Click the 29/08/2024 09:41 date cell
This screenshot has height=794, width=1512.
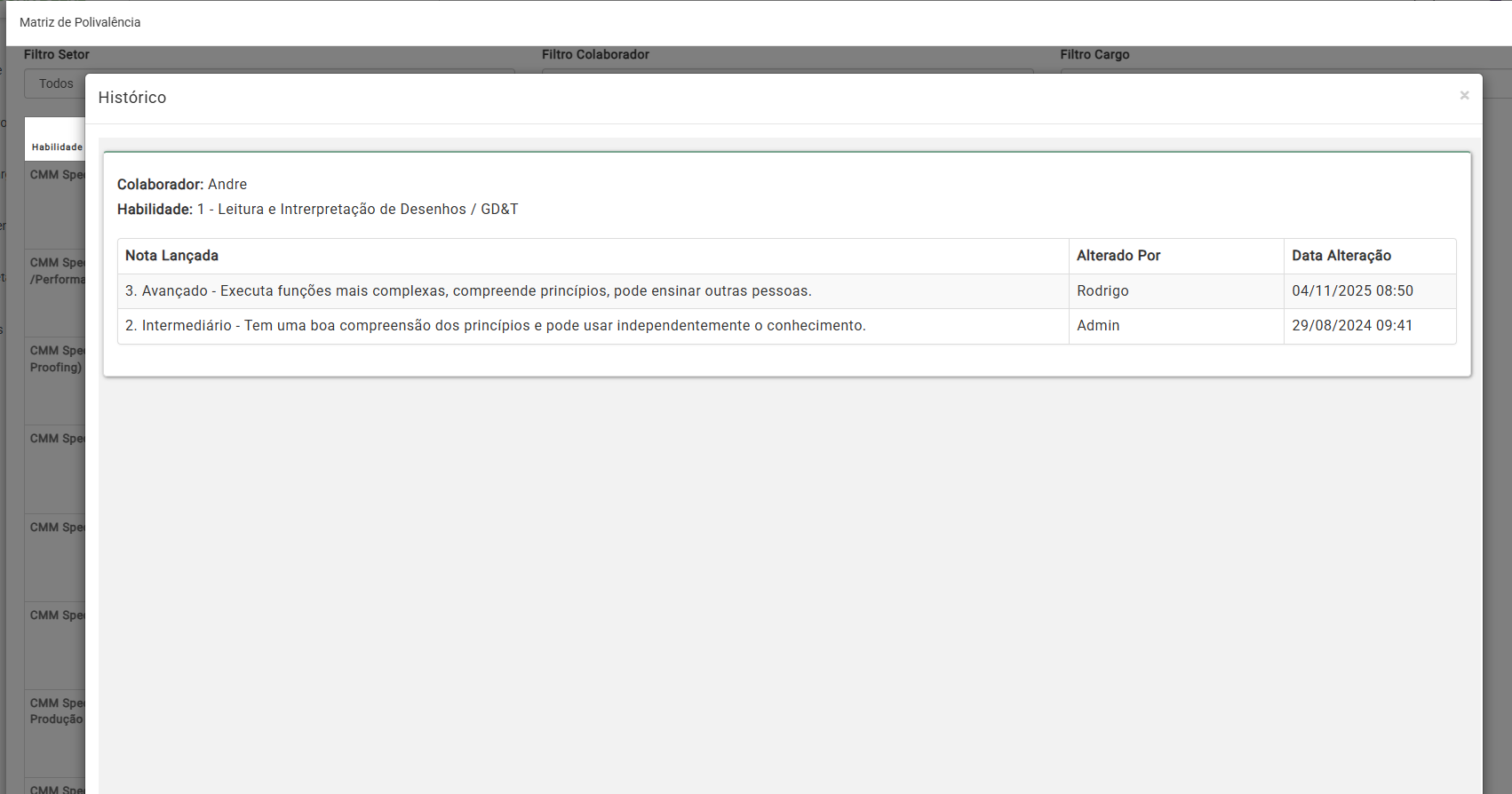pos(1351,326)
